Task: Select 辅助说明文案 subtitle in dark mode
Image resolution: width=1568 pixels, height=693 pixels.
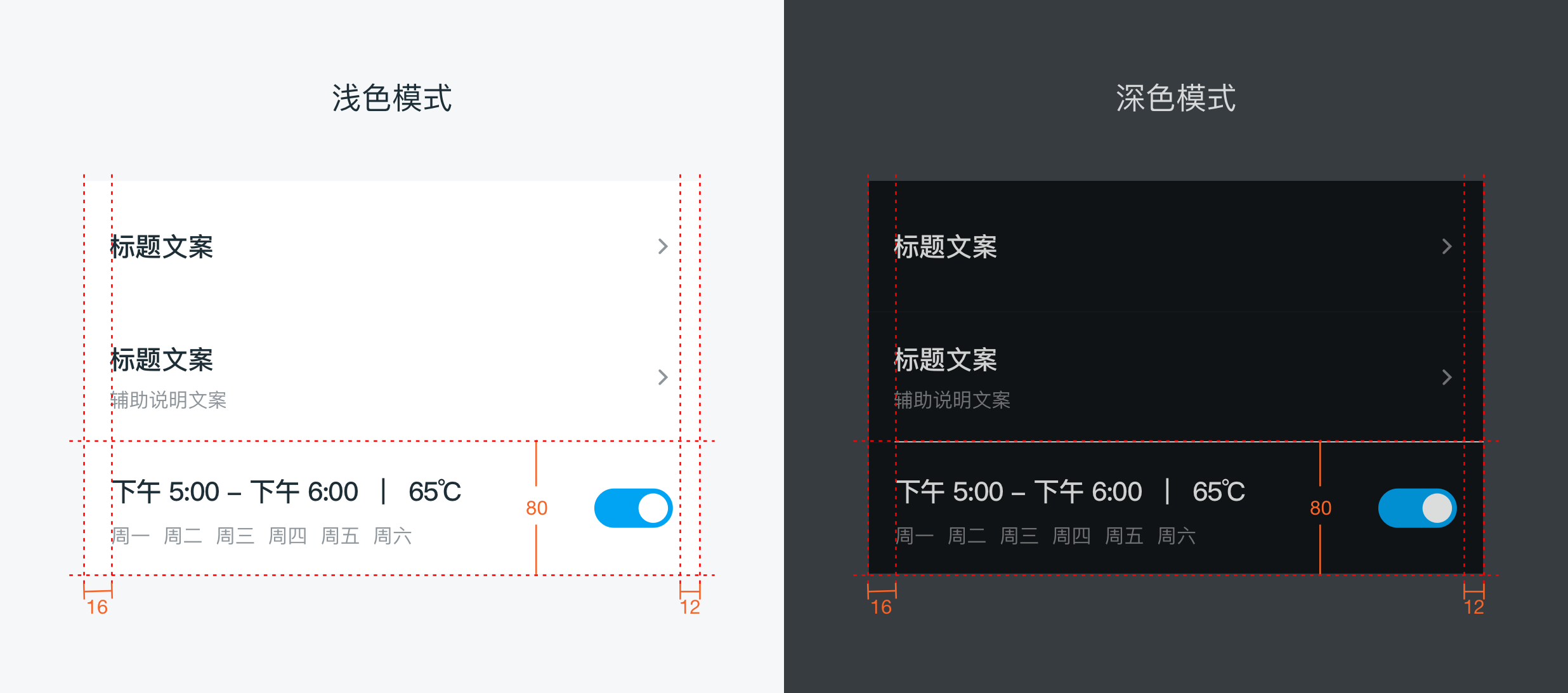Action: 953,400
